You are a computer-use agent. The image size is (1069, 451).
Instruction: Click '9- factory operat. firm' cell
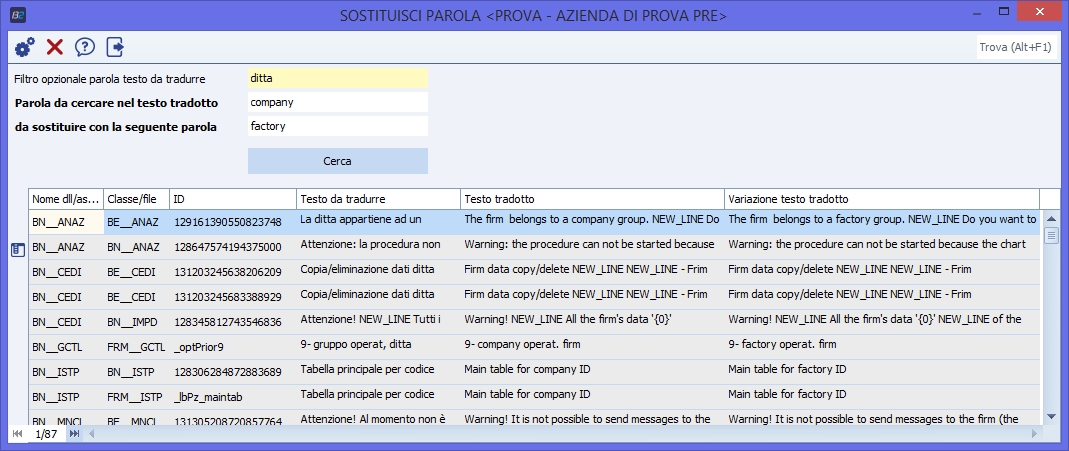click(x=882, y=345)
